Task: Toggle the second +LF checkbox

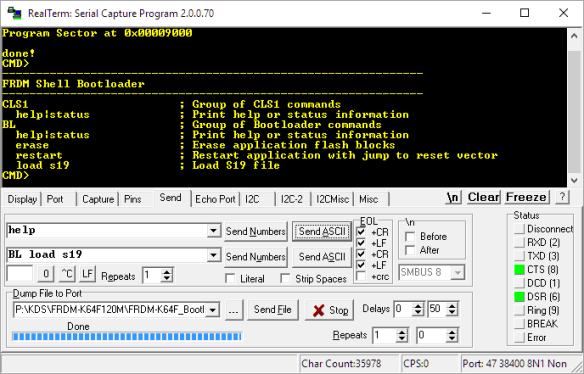Action: (361, 265)
